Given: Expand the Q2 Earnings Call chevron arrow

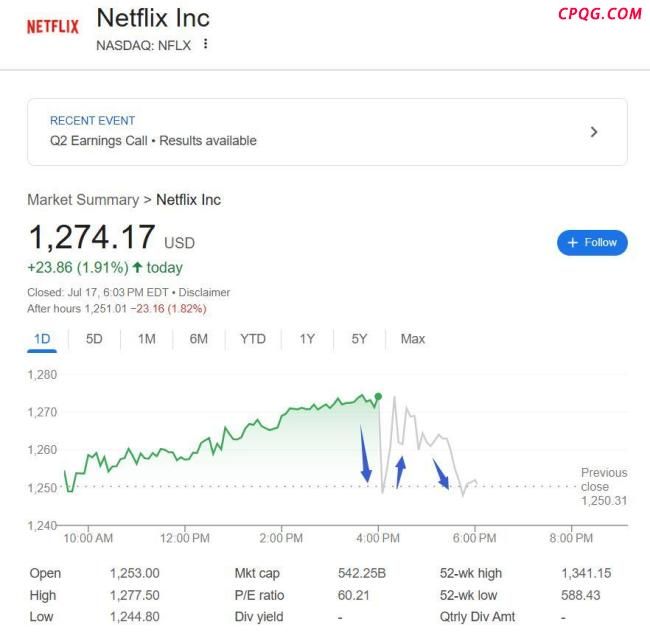Looking at the screenshot, I should [594, 132].
